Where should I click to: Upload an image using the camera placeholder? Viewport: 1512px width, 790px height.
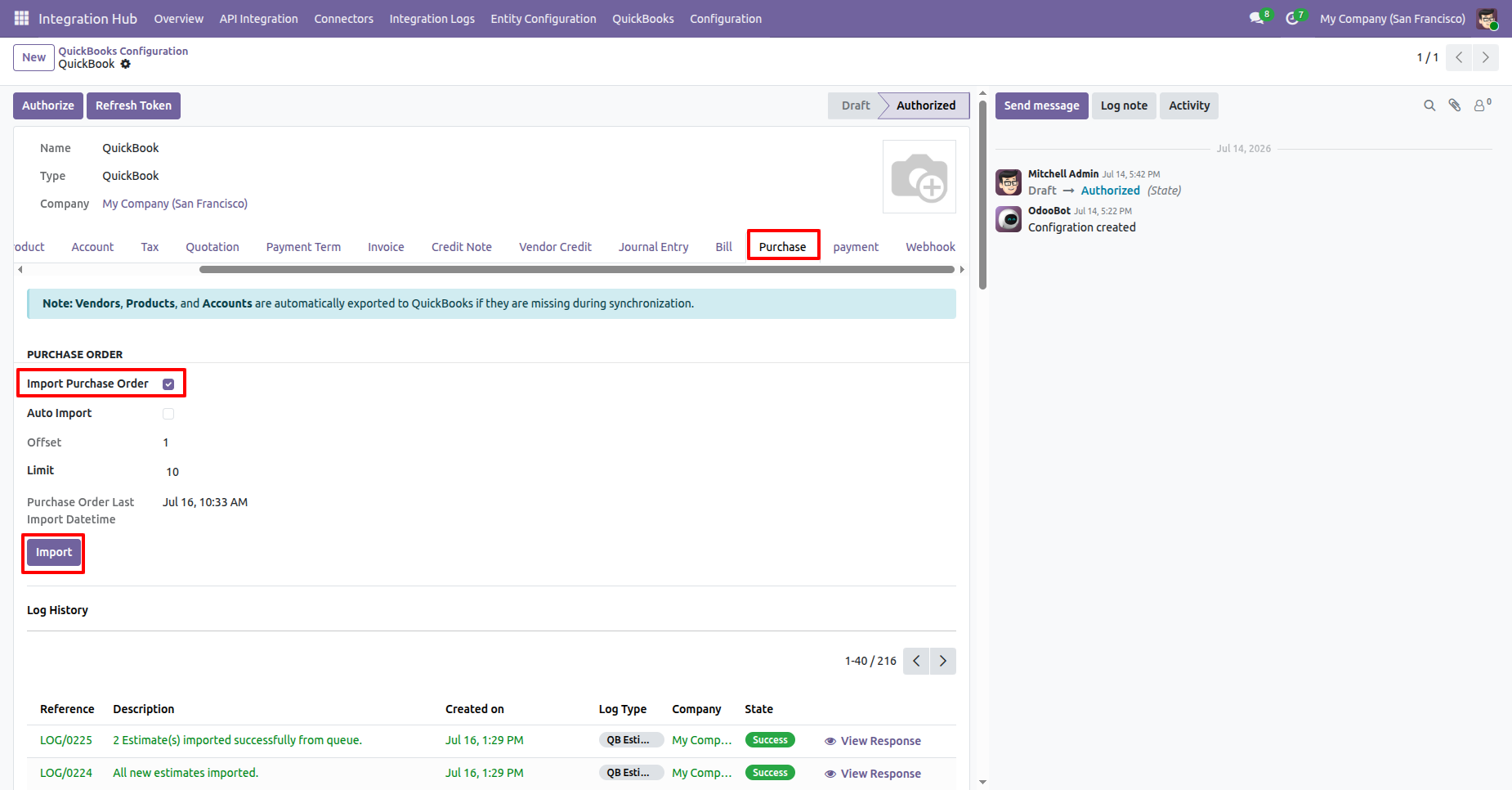coord(919,177)
